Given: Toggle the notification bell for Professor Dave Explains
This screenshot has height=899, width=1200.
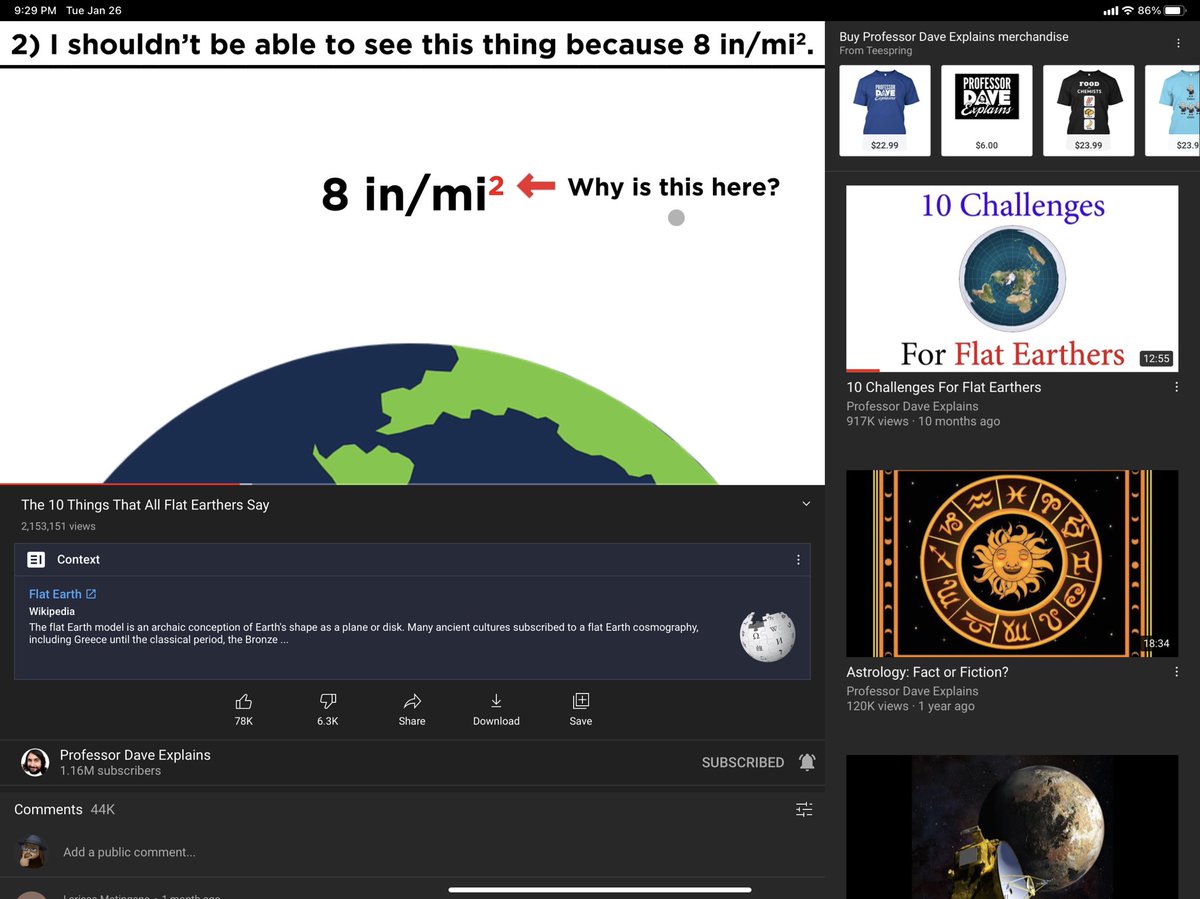Looking at the screenshot, I should 807,762.
